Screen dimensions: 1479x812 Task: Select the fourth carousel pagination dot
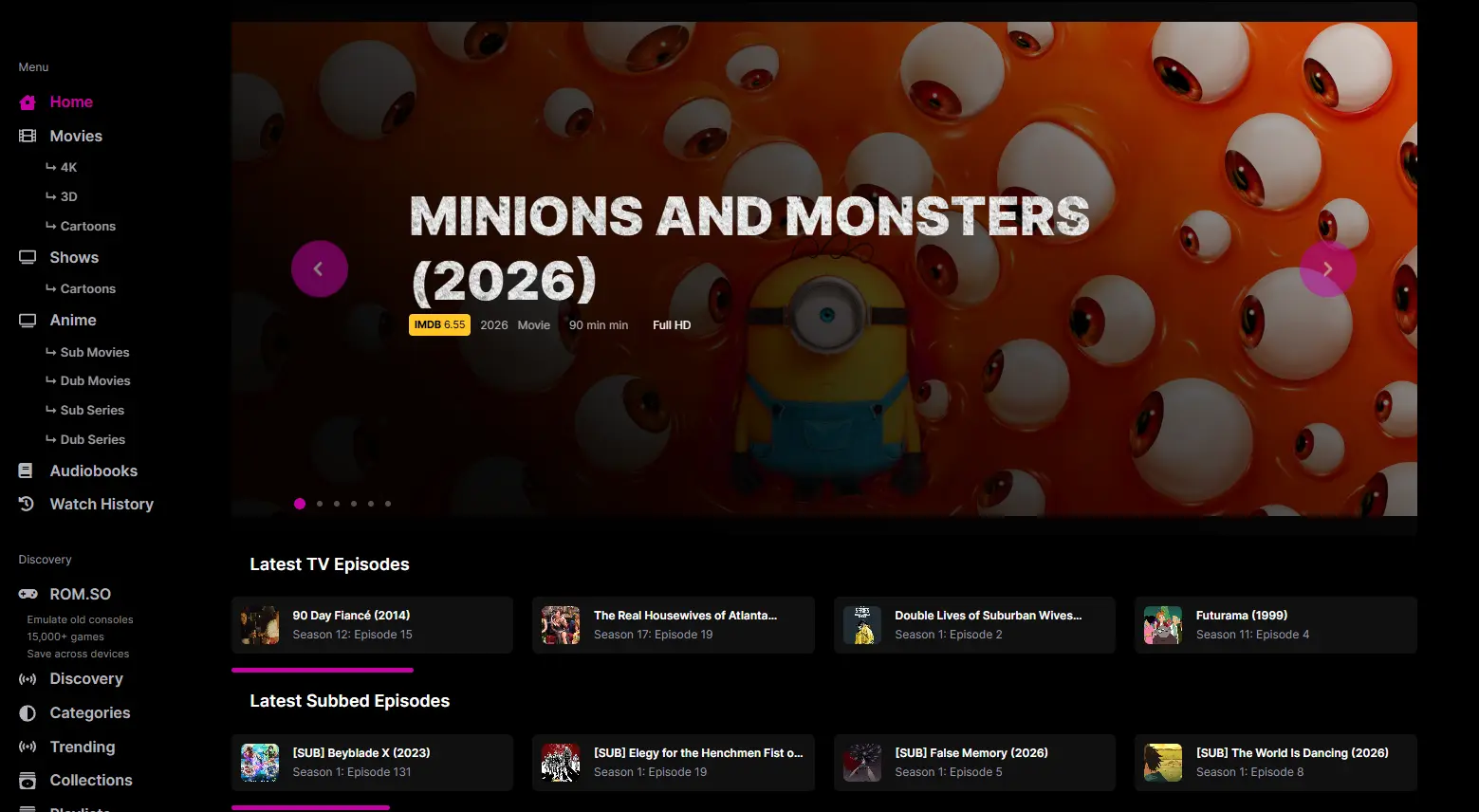354,504
